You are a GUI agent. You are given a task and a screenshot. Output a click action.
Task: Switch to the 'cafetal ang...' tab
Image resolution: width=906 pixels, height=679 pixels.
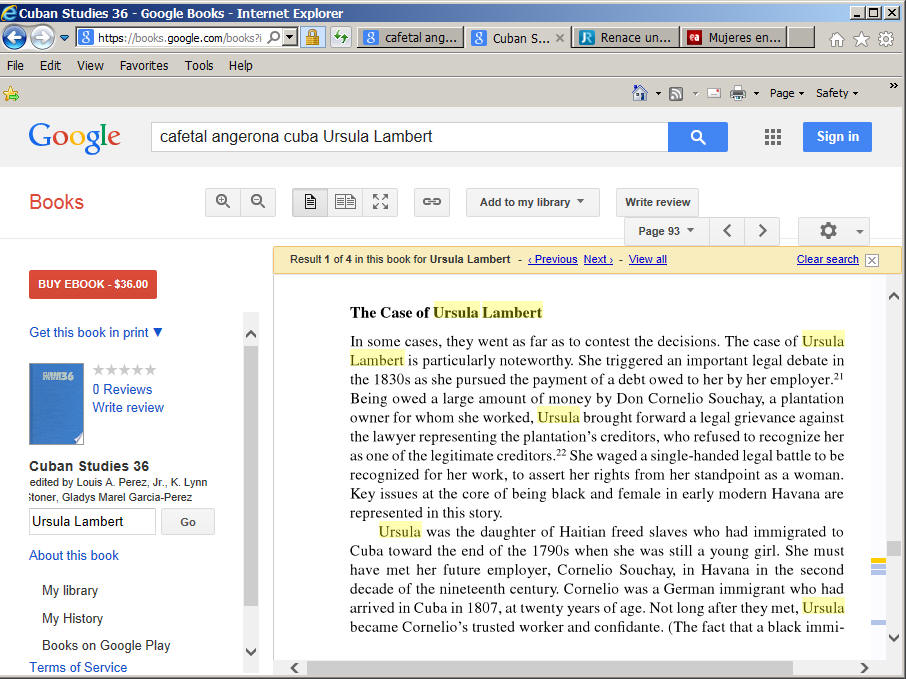(x=410, y=38)
